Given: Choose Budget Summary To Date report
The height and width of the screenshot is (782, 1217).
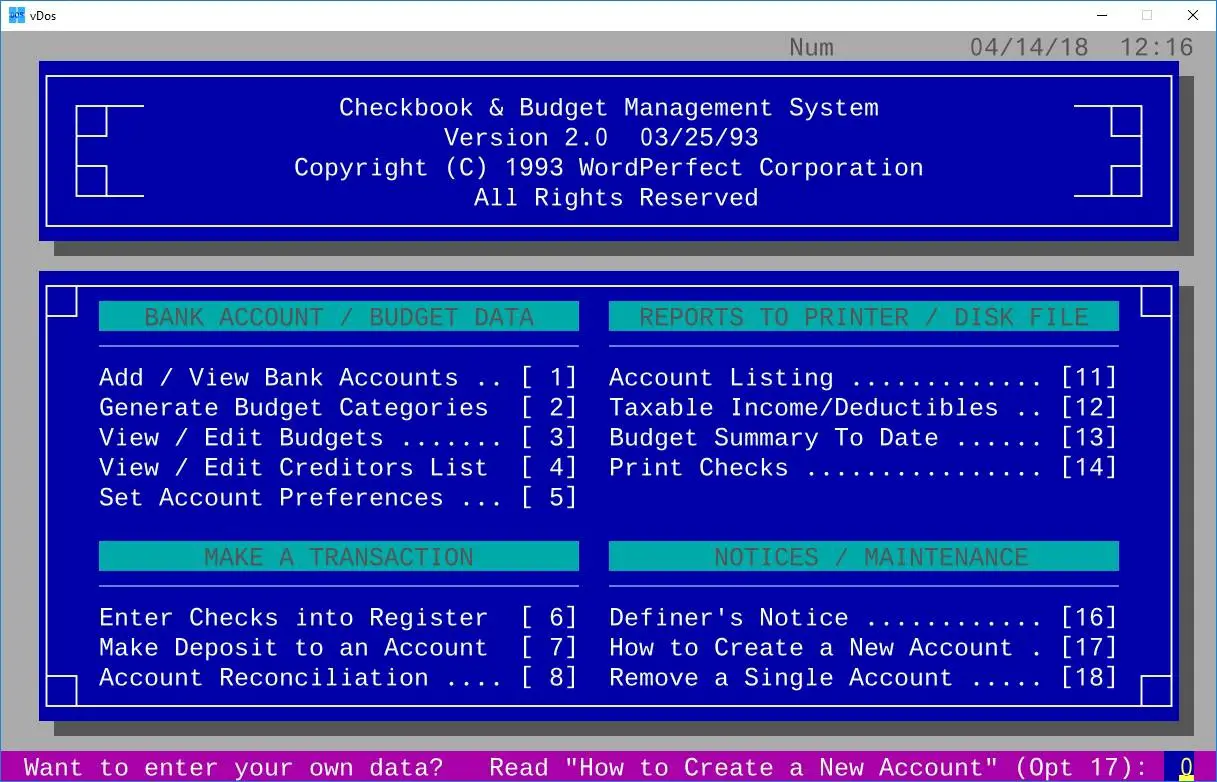Looking at the screenshot, I should (863, 438).
